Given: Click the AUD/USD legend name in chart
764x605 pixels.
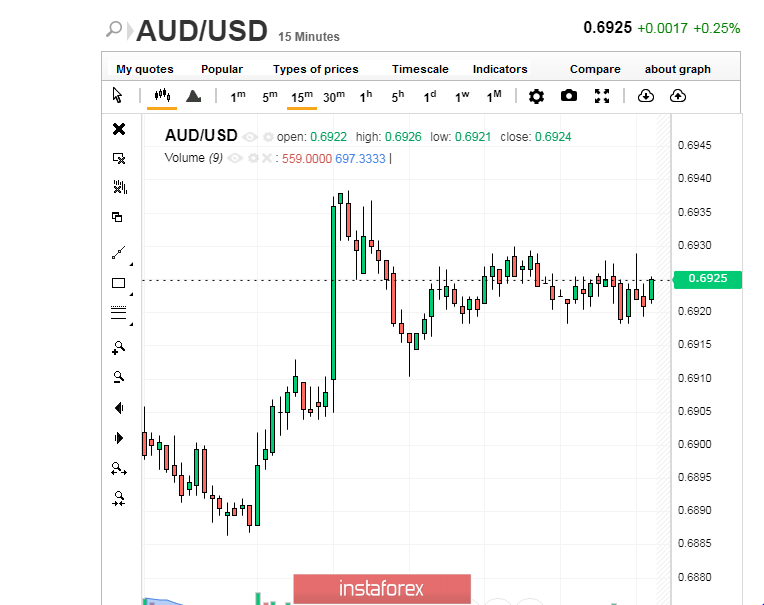Looking at the screenshot, I should coord(201,135).
